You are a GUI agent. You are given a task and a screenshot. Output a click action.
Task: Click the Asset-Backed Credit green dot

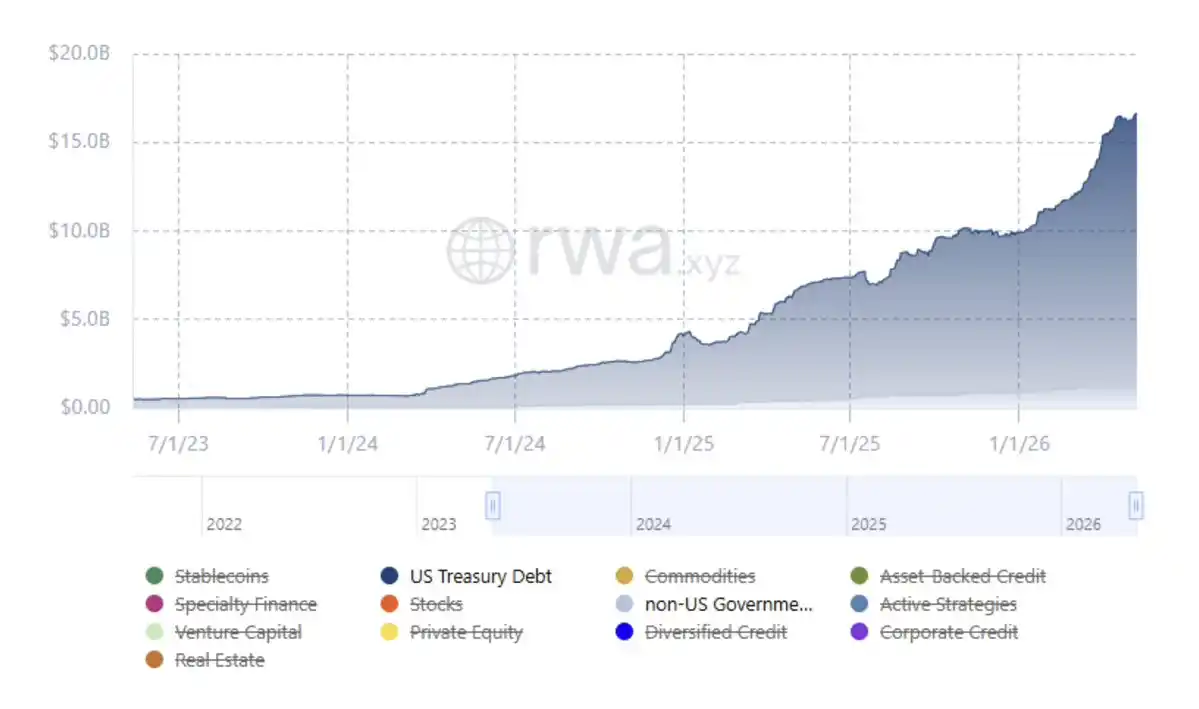click(859, 575)
